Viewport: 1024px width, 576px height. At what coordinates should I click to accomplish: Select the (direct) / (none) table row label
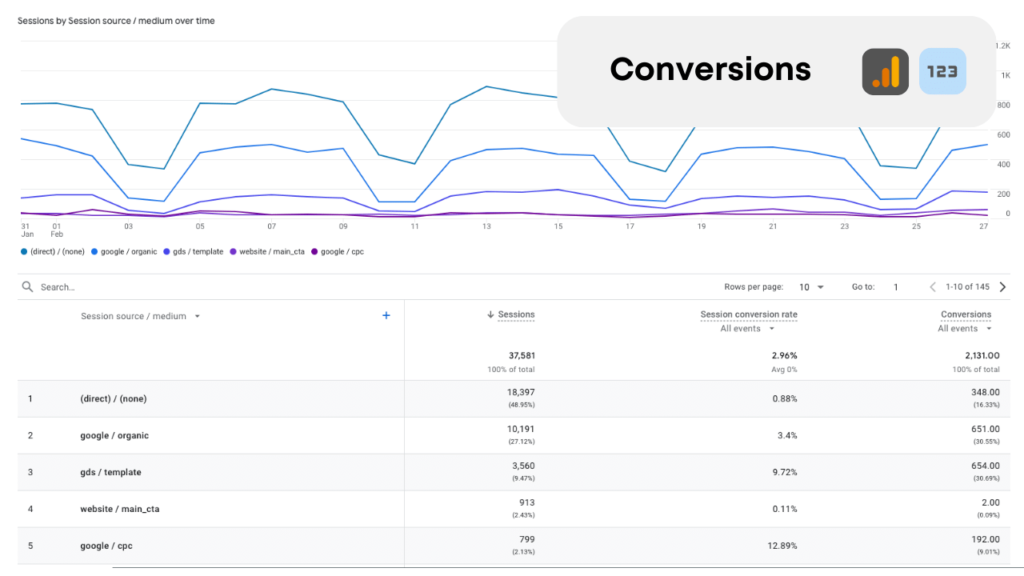[x=114, y=398]
